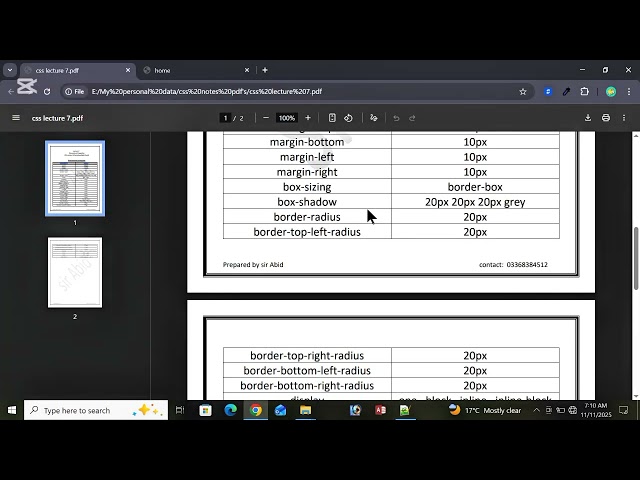Select the page 1 thumbnail

click(75, 178)
